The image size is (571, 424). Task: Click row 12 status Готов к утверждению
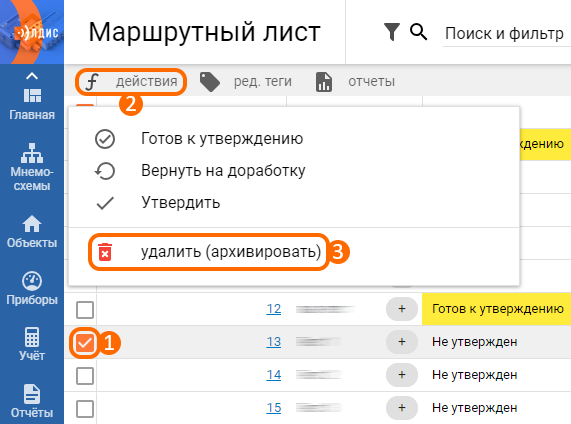[x=497, y=309]
